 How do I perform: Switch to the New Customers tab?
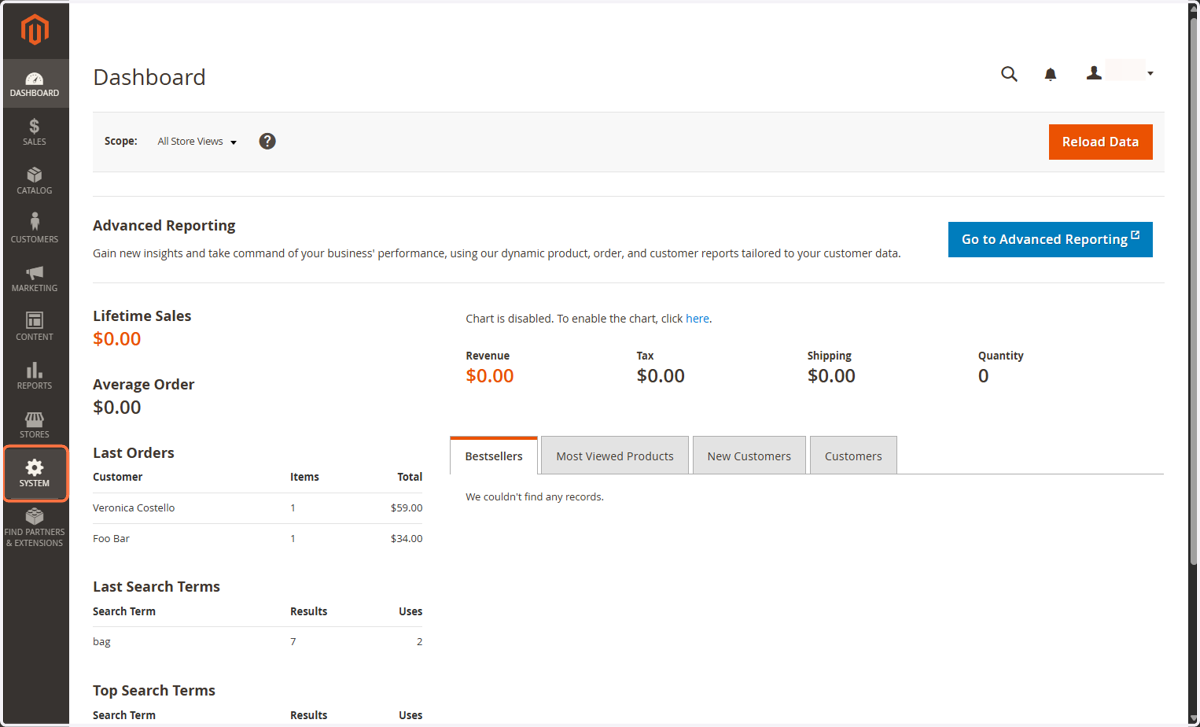749,455
